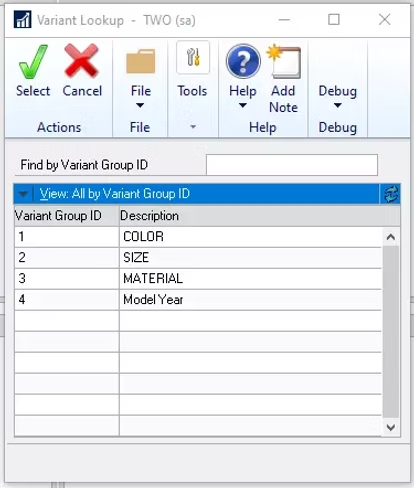
Task: Click the blue Help question mark icon
Action: tap(243, 61)
